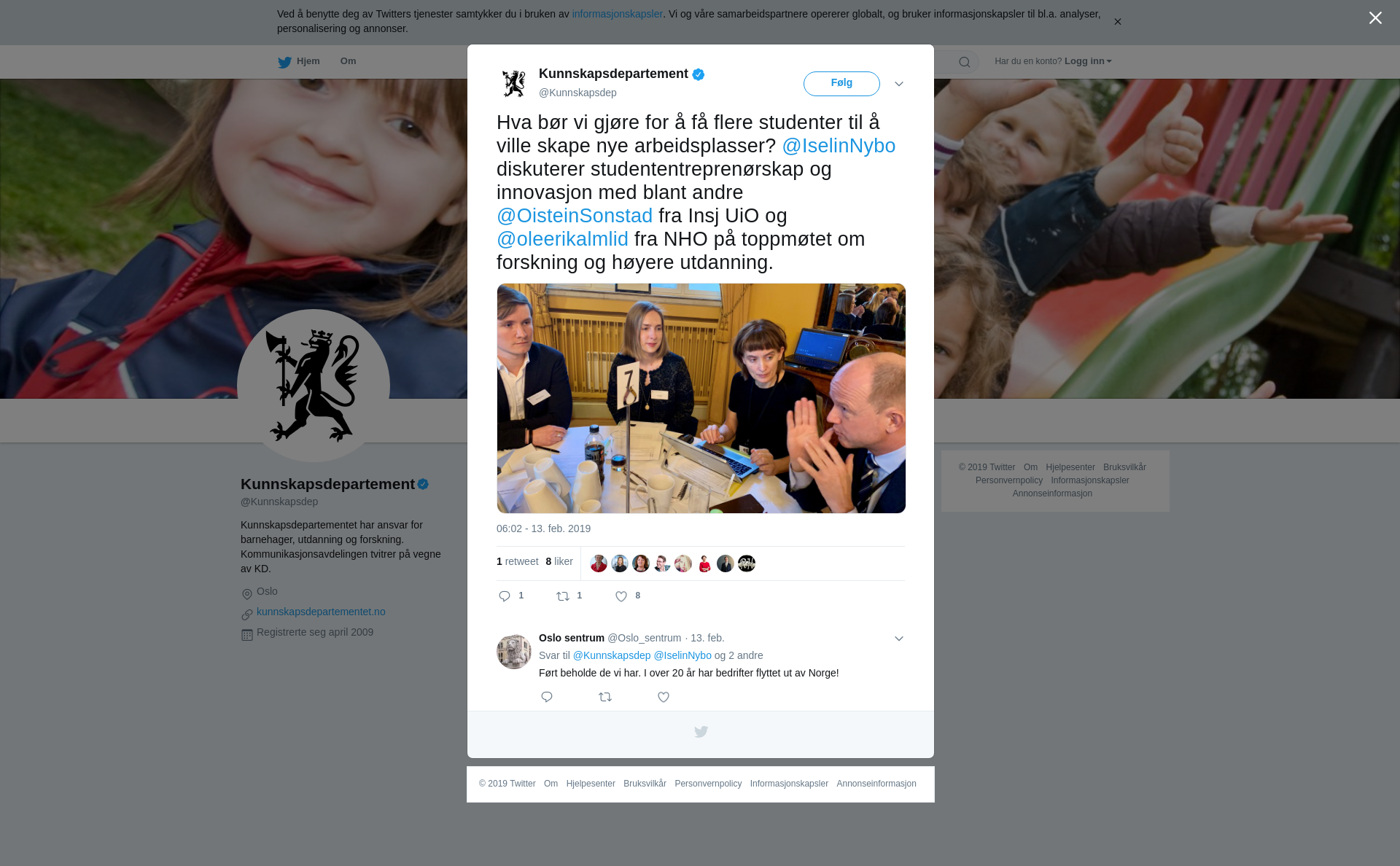Follow Kunnskapsdepartement with Følg button
This screenshot has height=866, width=1400.
[x=841, y=83]
